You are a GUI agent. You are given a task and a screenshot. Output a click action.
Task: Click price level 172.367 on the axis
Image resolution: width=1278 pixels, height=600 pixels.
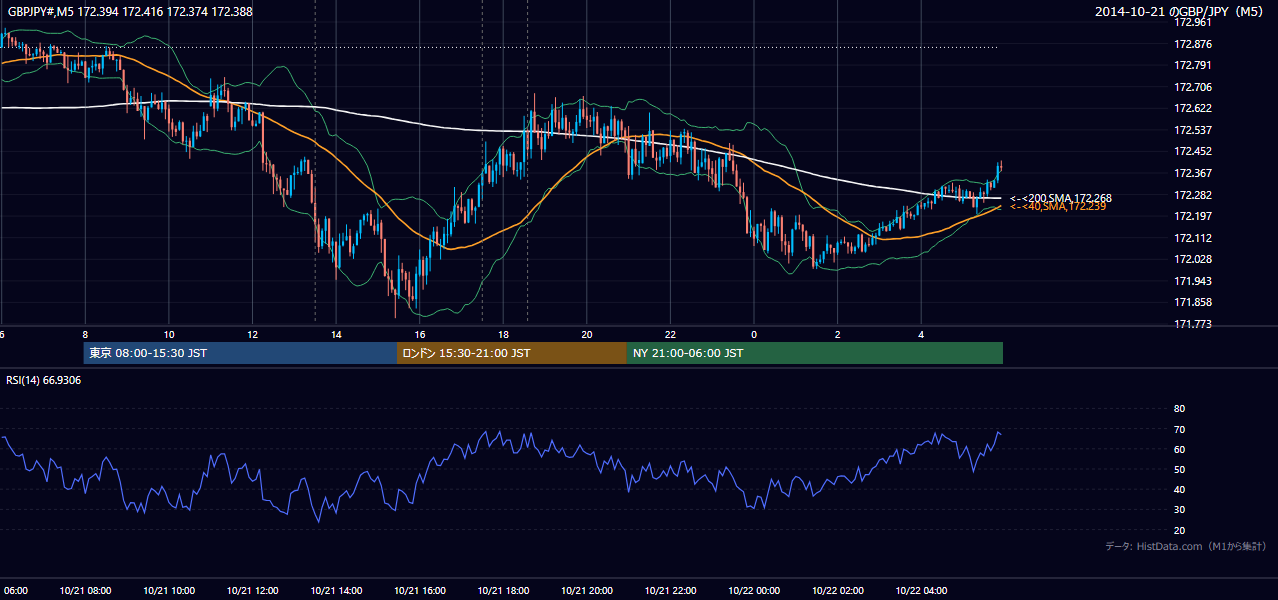pos(1193,173)
